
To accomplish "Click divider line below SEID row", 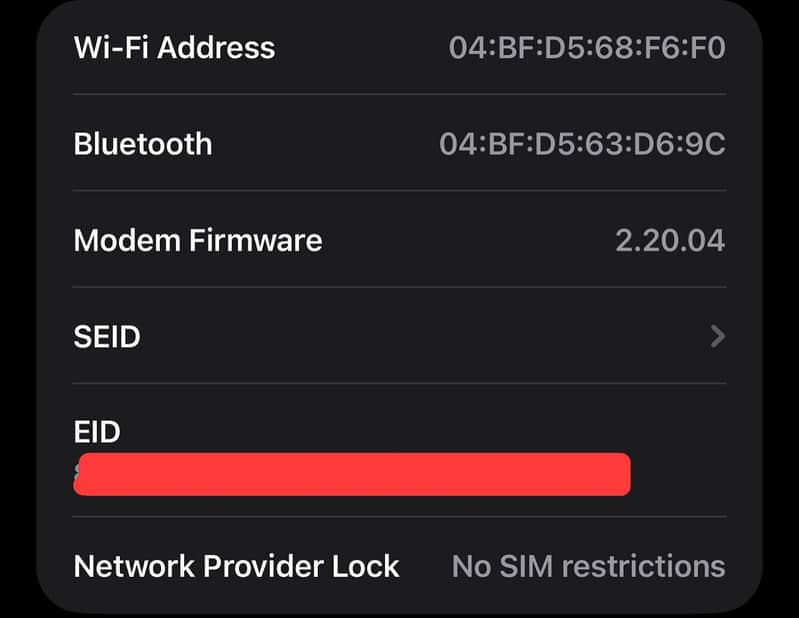I will 400,383.
